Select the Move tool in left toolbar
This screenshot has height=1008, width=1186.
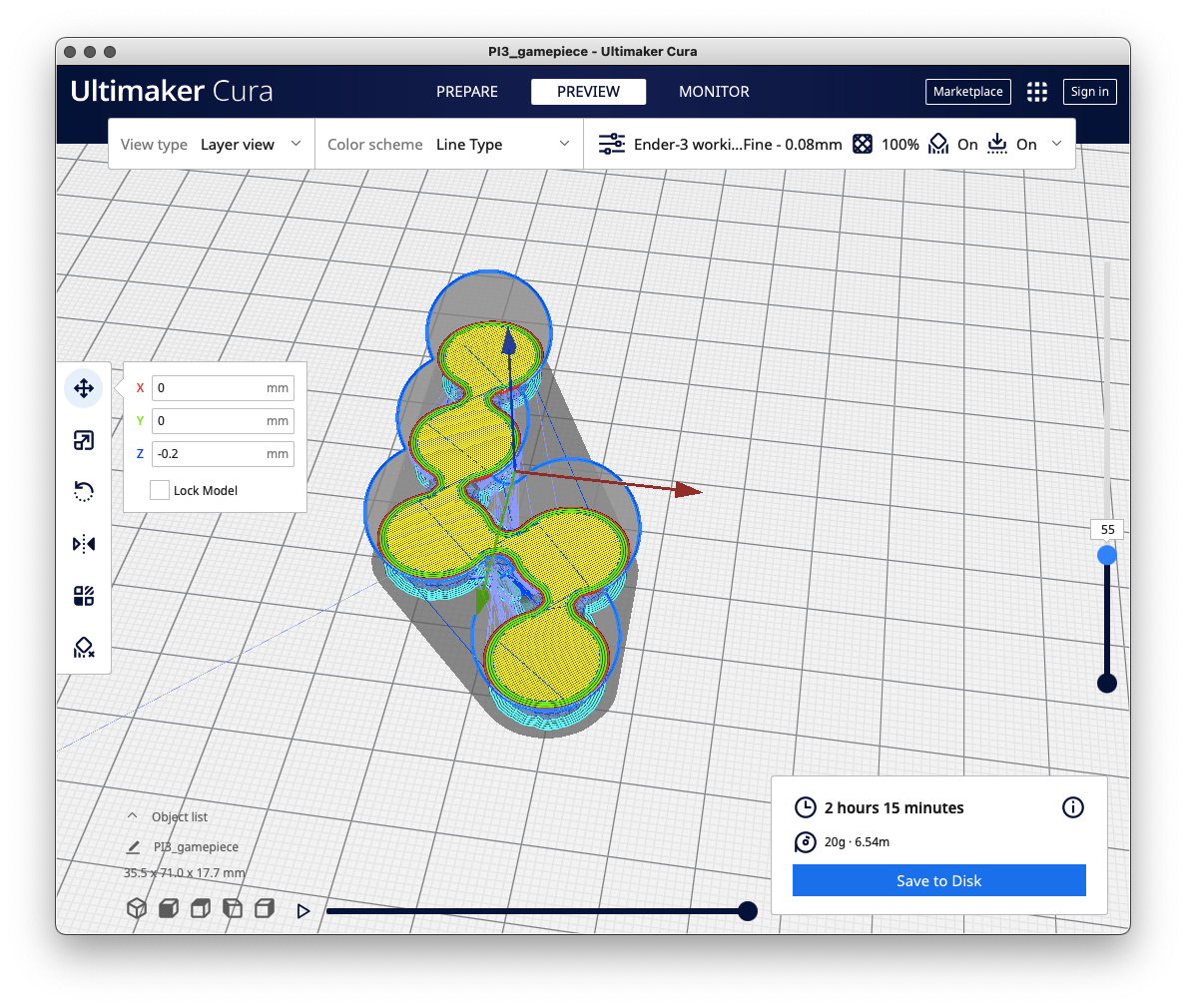(84, 388)
